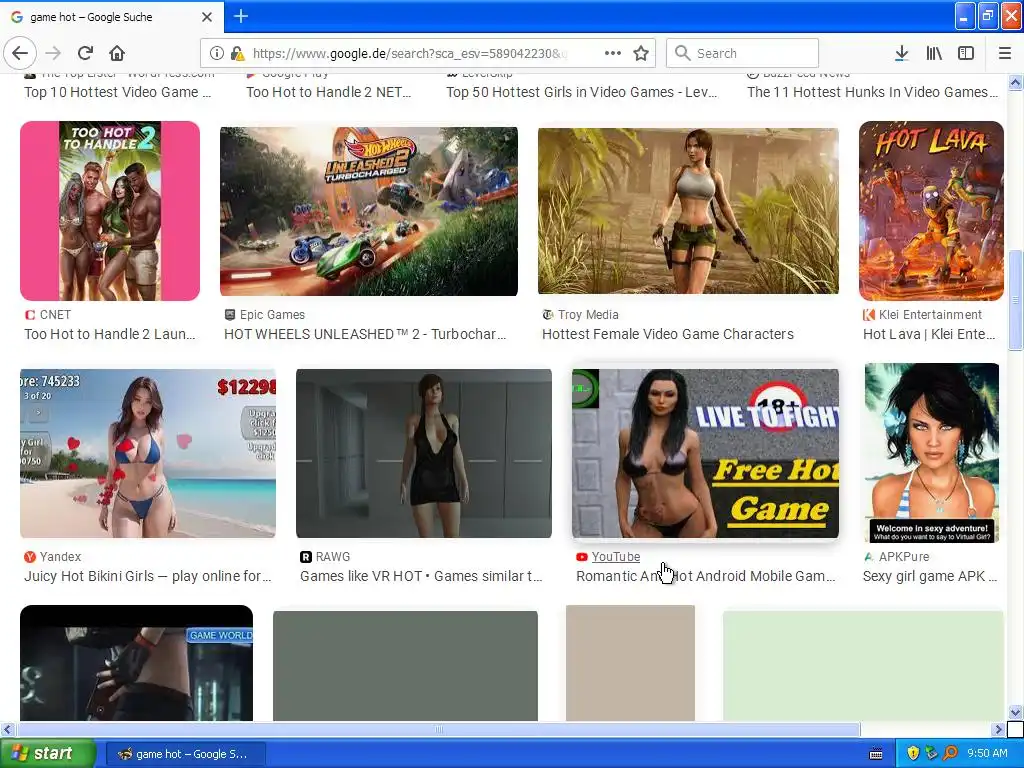
Task: Show site information icon in address bar
Action: [217, 54]
